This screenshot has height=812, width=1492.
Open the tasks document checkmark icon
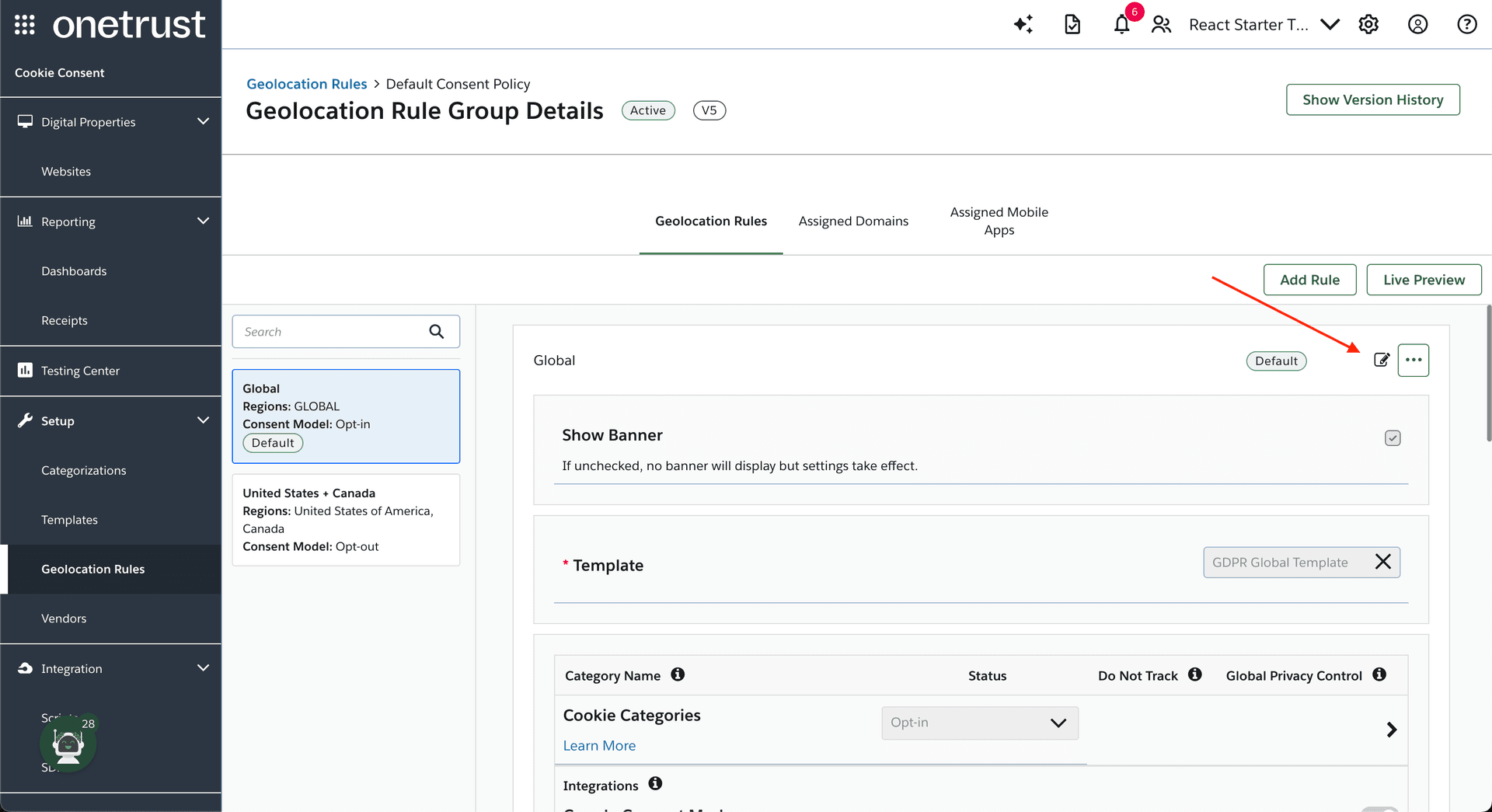1072,25
